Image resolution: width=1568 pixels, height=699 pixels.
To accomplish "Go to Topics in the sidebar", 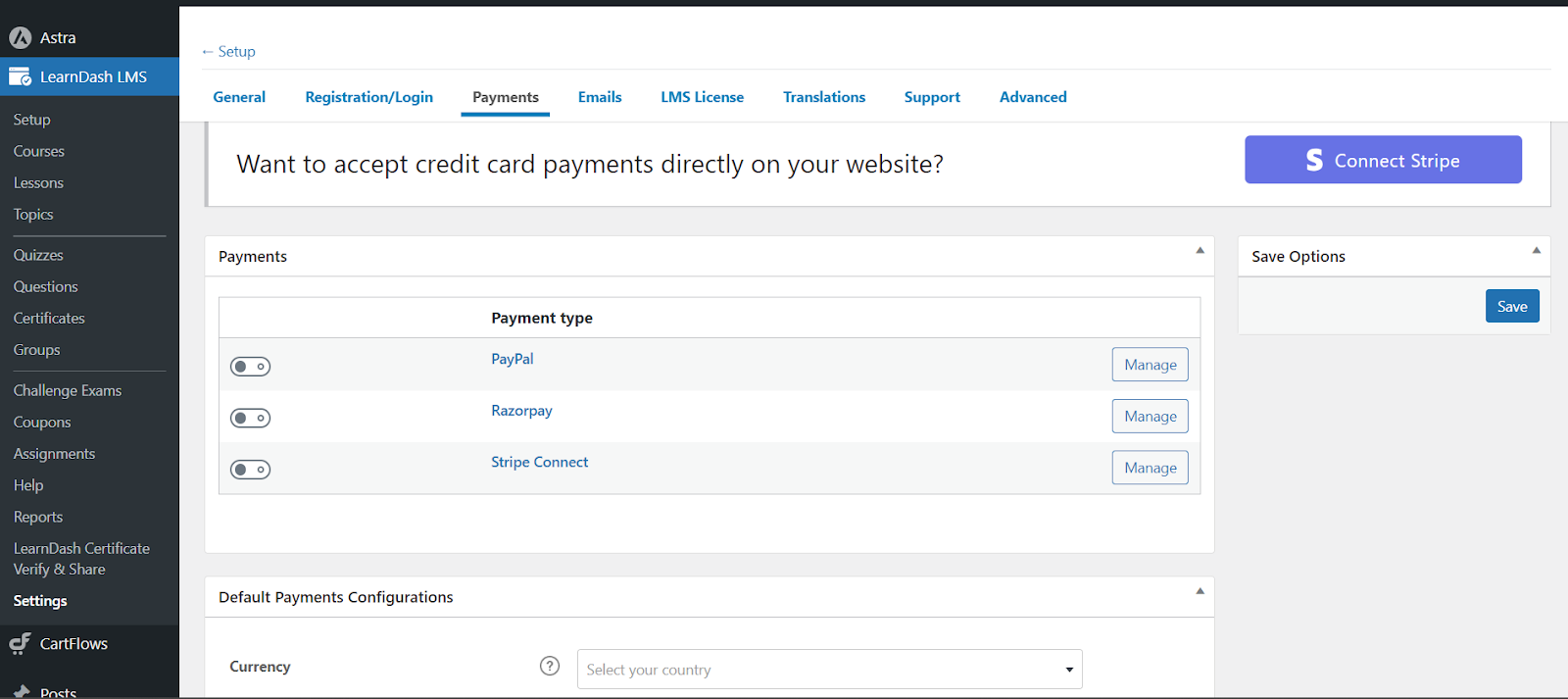I will [x=33, y=214].
